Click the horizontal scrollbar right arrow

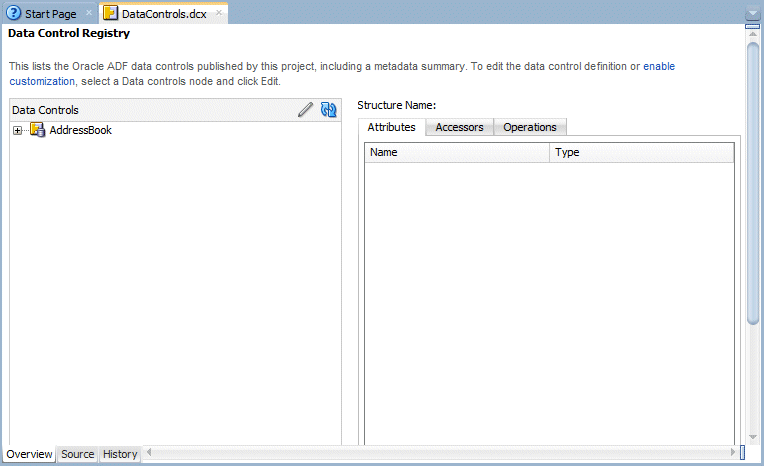(x=733, y=452)
